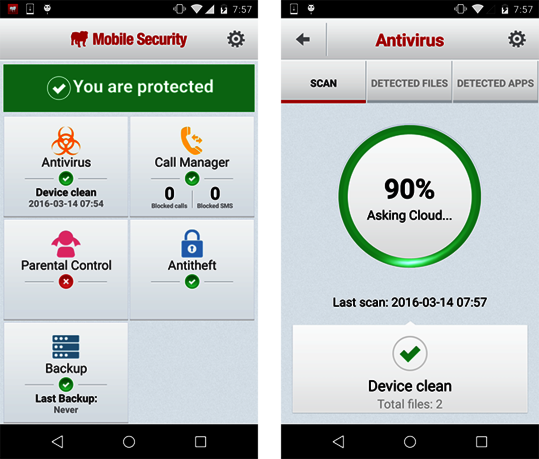The image size is (539, 459).
Task: Open Call Manager phone icon
Action: (x=192, y=140)
